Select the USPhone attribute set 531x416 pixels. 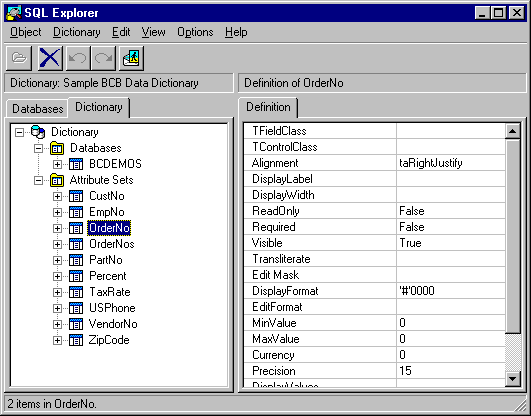tap(112, 308)
